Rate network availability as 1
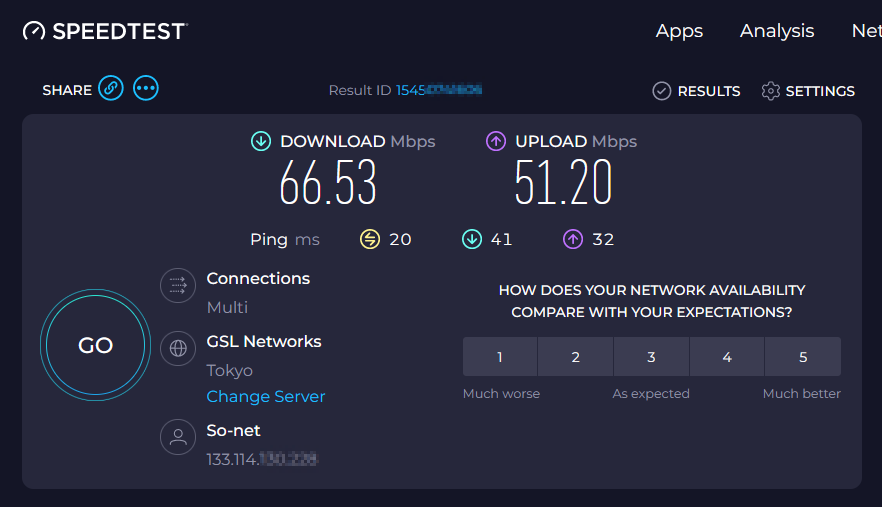882x507 pixels. coord(500,357)
